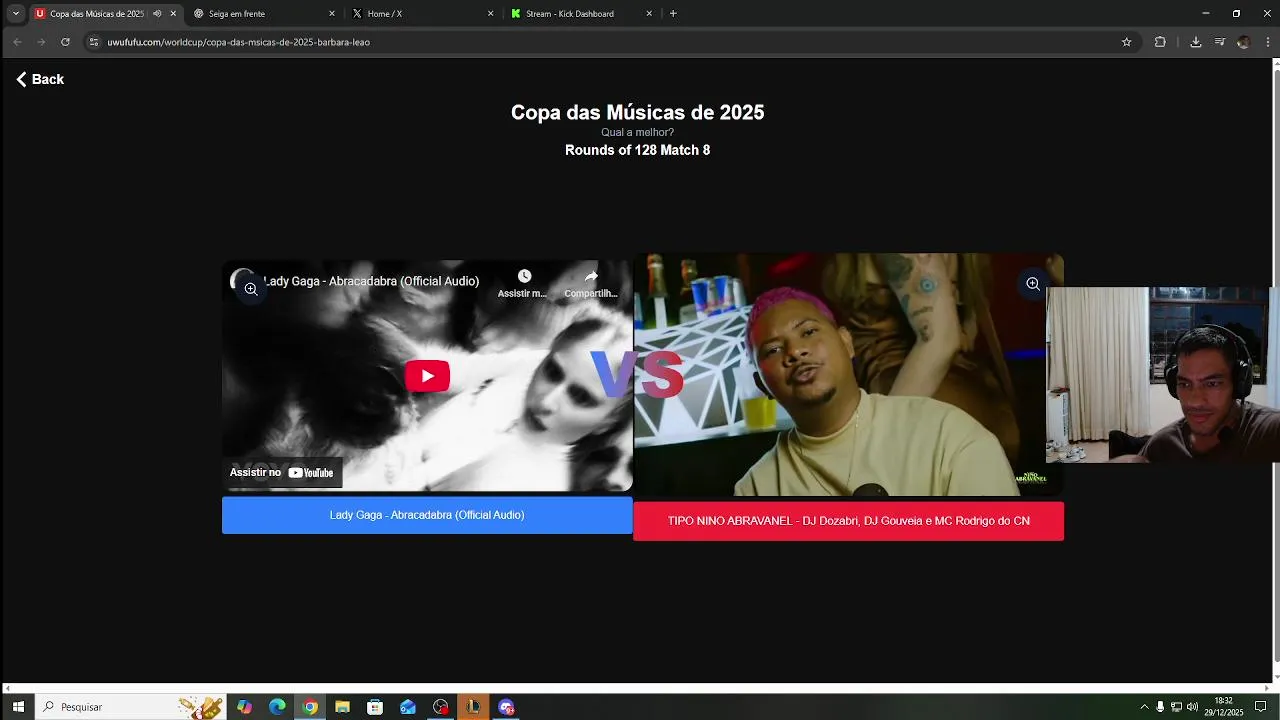Click the page vertical scrollbar
Image resolution: width=1280 pixels, height=720 pixels.
click(x=1275, y=365)
